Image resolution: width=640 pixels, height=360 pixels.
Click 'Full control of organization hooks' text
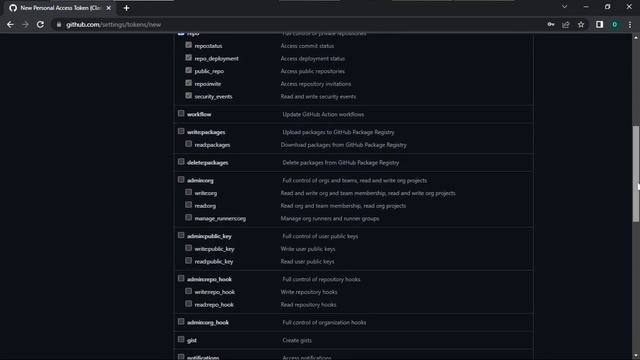[324, 323]
